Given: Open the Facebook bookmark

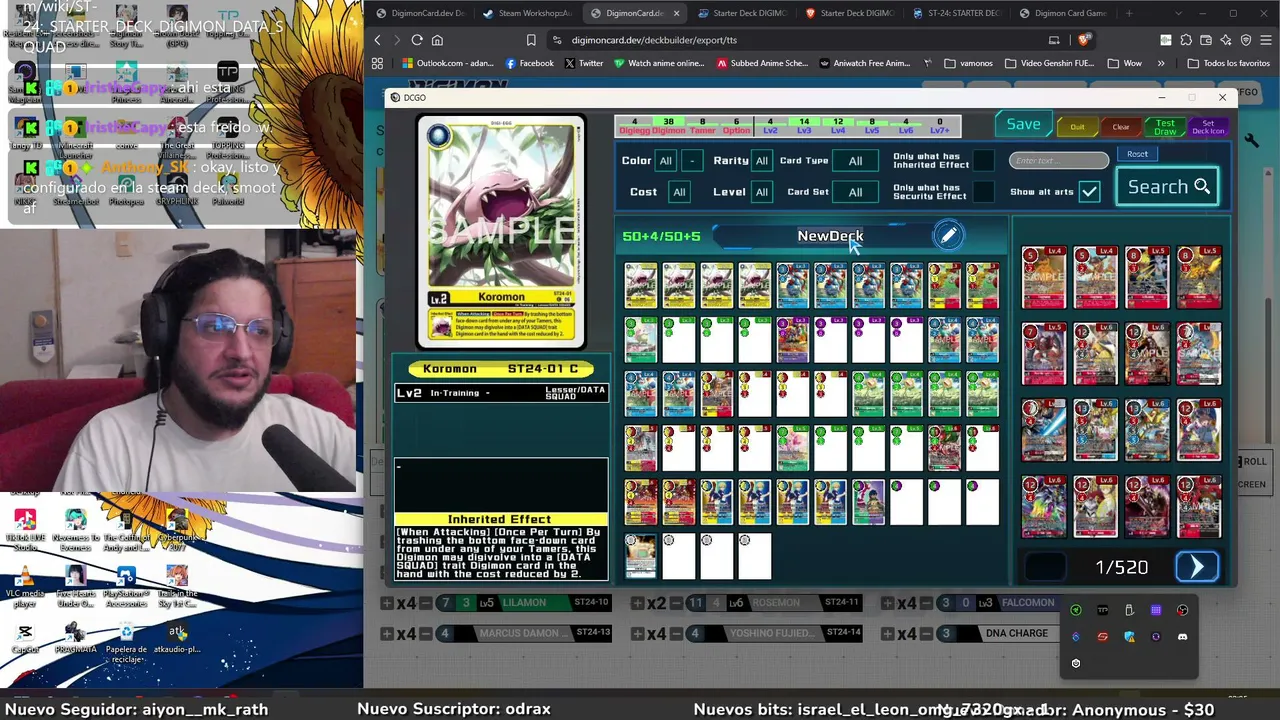Looking at the screenshot, I should tap(529, 63).
